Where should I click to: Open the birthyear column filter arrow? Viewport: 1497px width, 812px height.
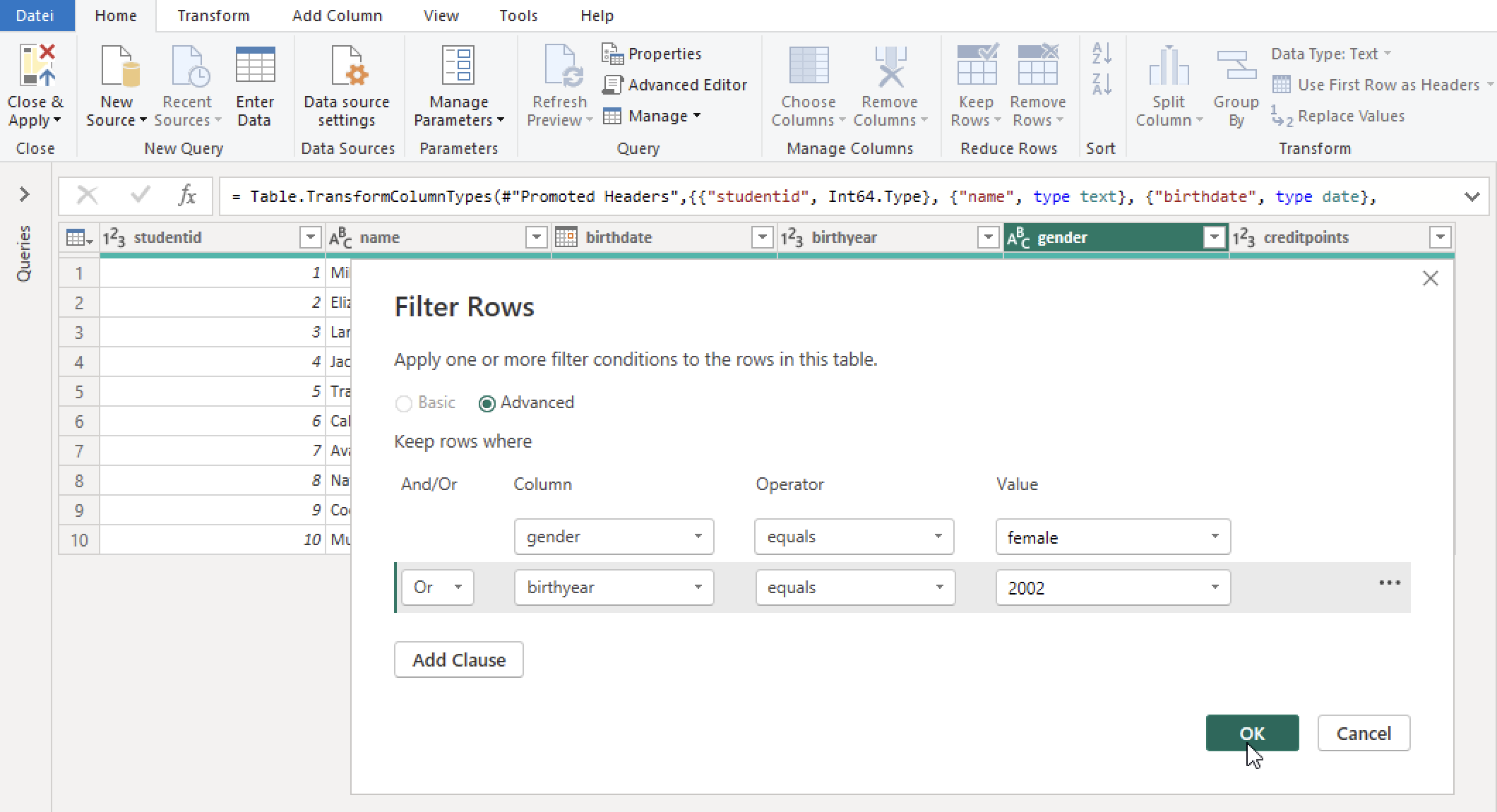987,237
